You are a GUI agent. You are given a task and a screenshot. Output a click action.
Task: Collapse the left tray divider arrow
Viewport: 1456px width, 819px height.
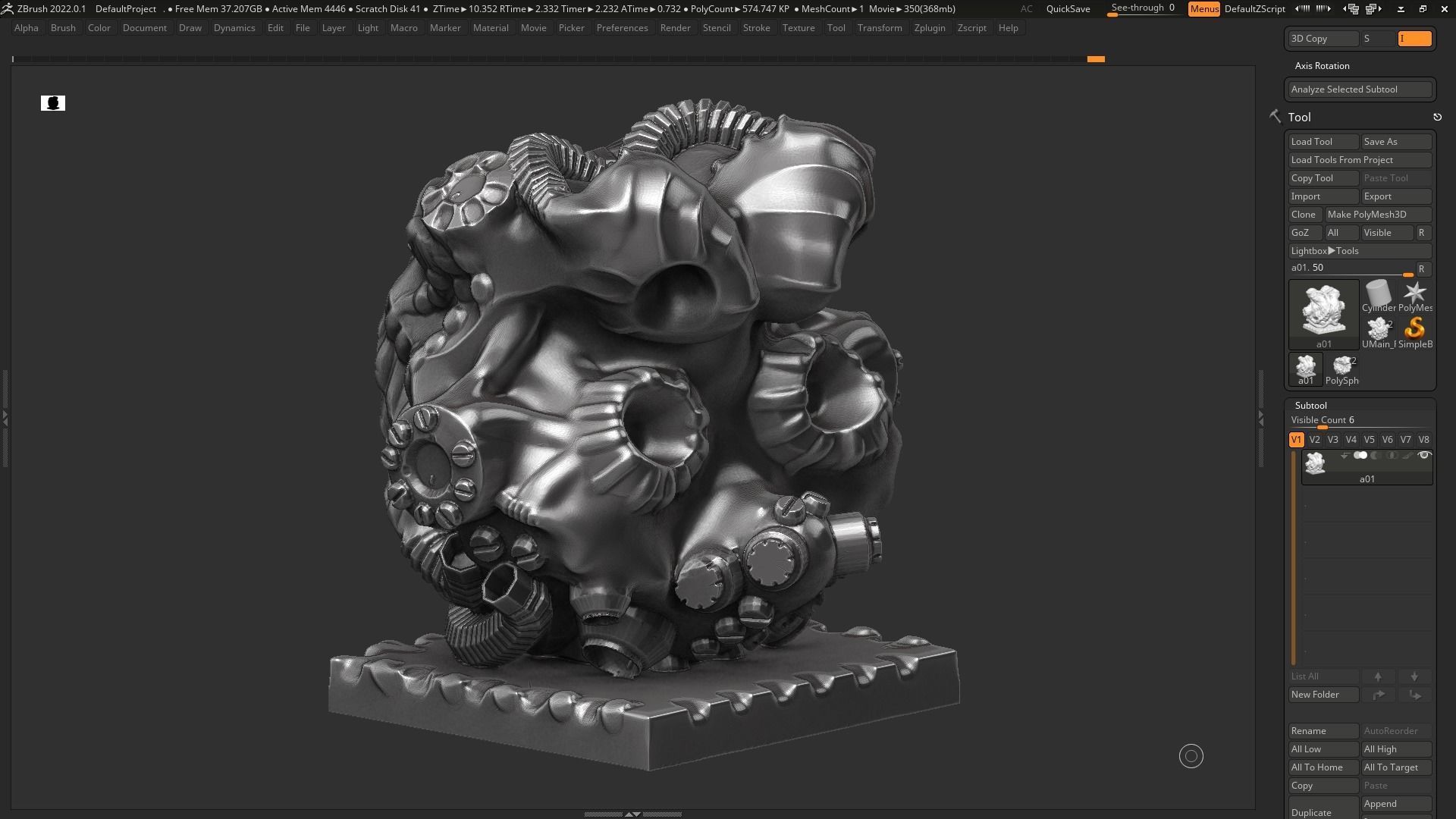click(x=5, y=417)
